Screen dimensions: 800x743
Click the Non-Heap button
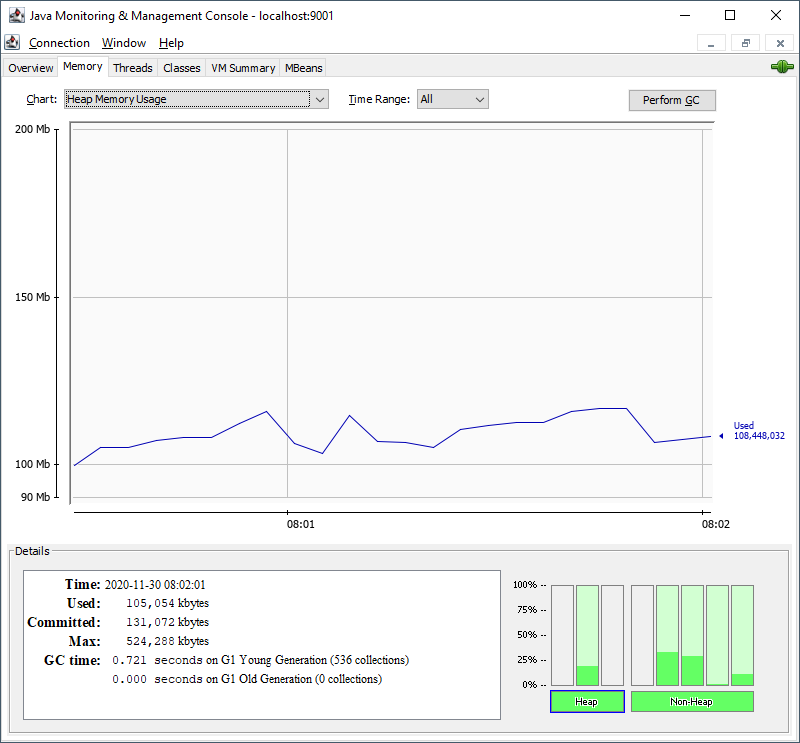click(692, 702)
